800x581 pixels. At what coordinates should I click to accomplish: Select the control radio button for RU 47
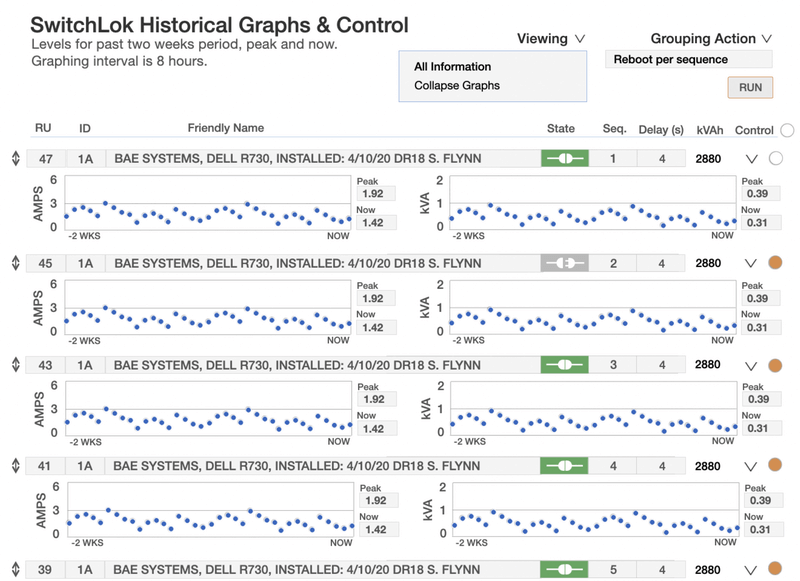click(775, 158)
